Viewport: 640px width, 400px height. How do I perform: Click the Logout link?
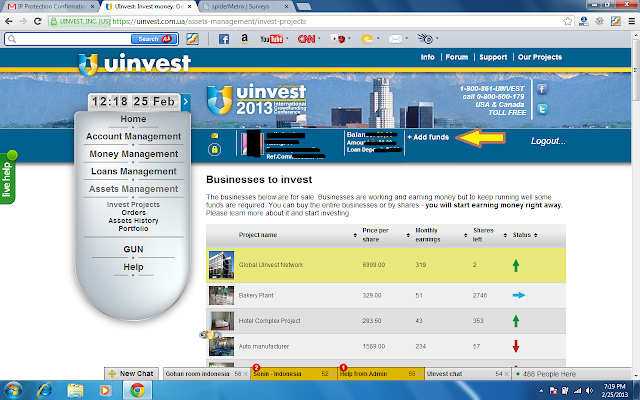pyautogui.click(x=548, y=141)
